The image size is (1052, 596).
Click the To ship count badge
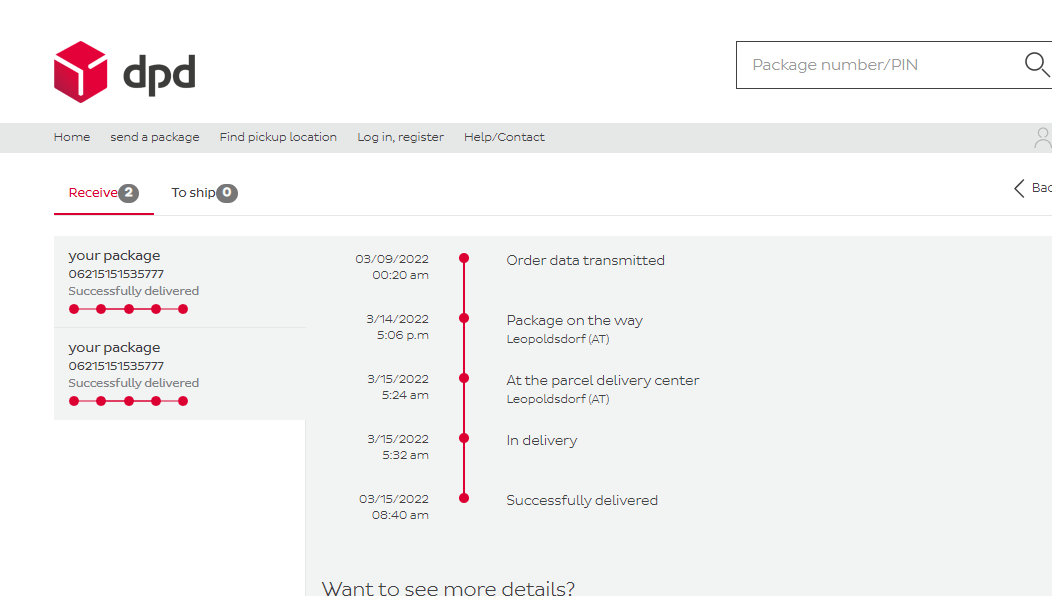pos(227,193)
